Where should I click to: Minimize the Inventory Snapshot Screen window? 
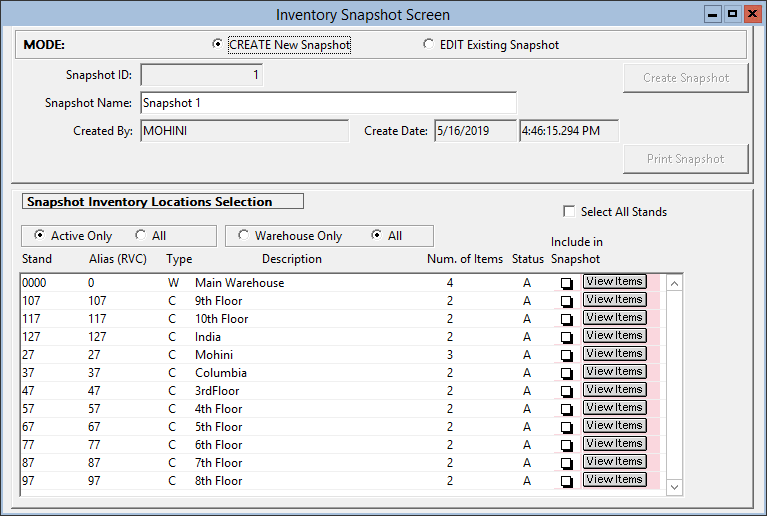713,14
